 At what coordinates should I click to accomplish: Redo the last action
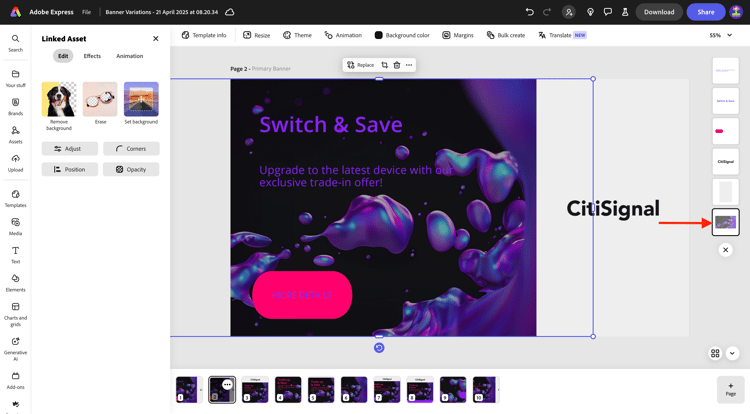(547, 12)
